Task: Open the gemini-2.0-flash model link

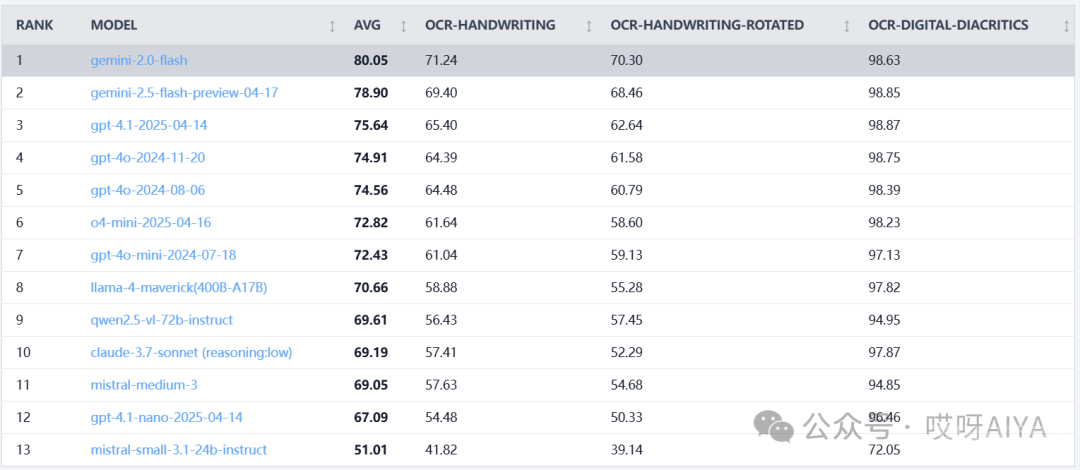Action: [x=139, y=61]
